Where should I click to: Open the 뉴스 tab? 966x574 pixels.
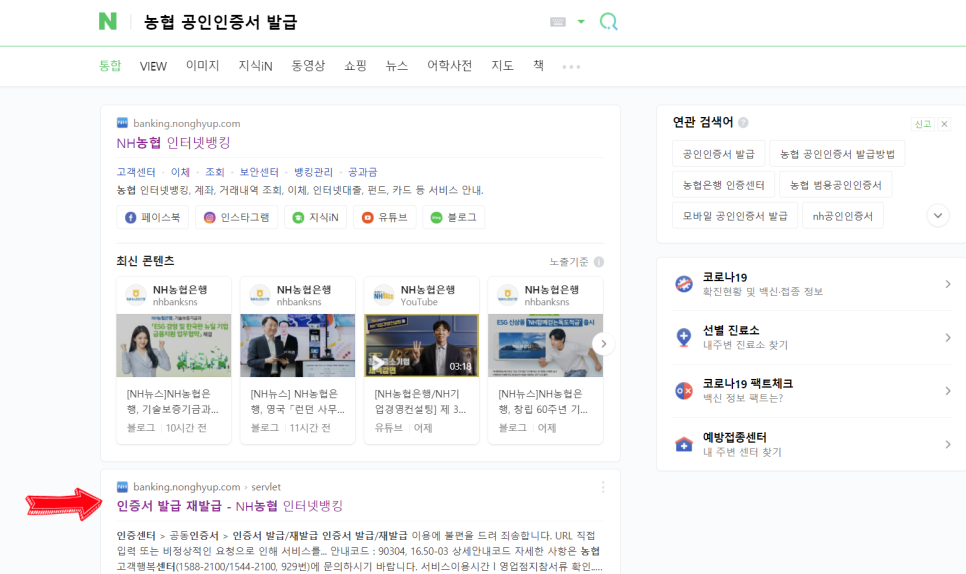tap(397, 65)
